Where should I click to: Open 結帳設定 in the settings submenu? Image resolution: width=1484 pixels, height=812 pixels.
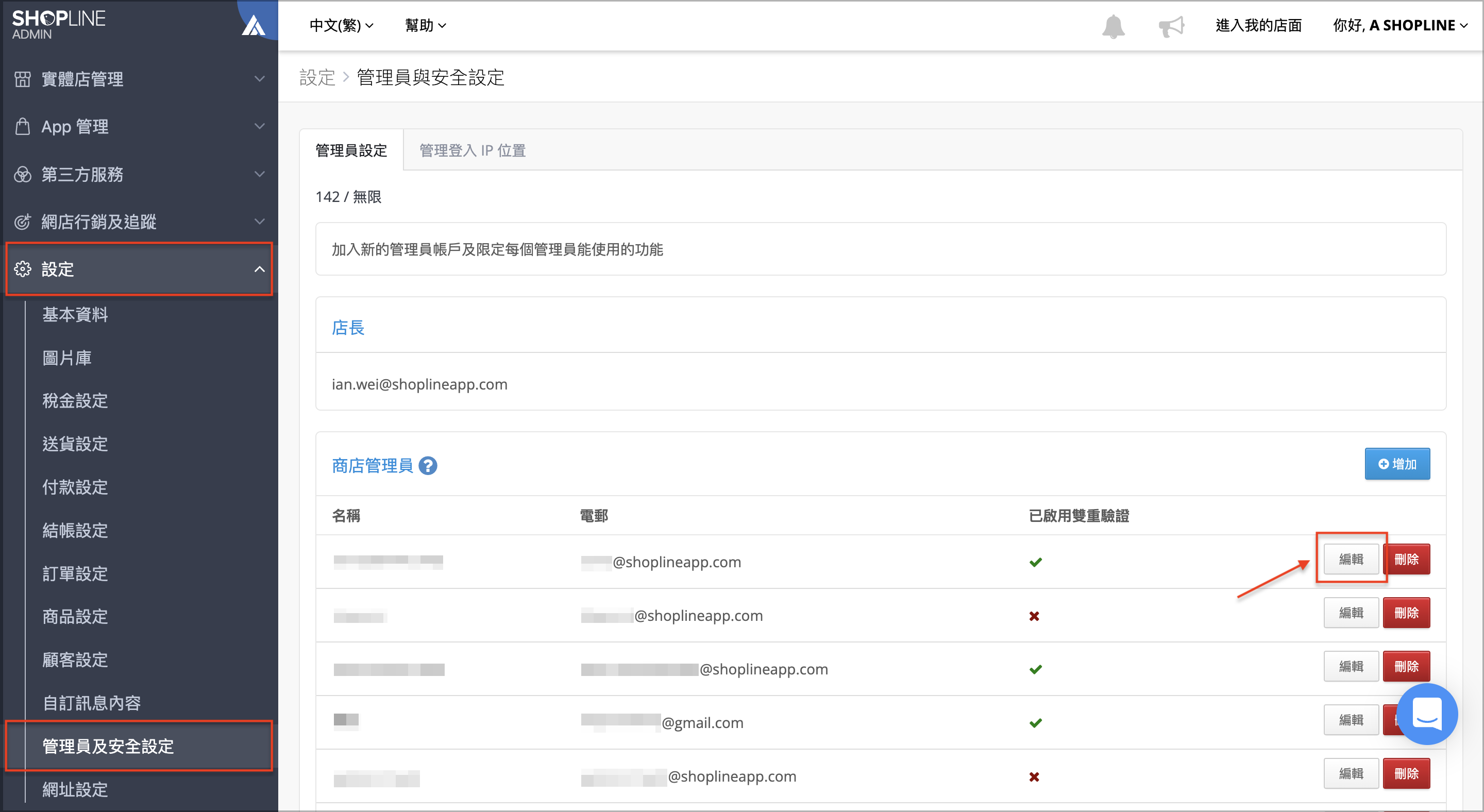[x=75, y=530]
